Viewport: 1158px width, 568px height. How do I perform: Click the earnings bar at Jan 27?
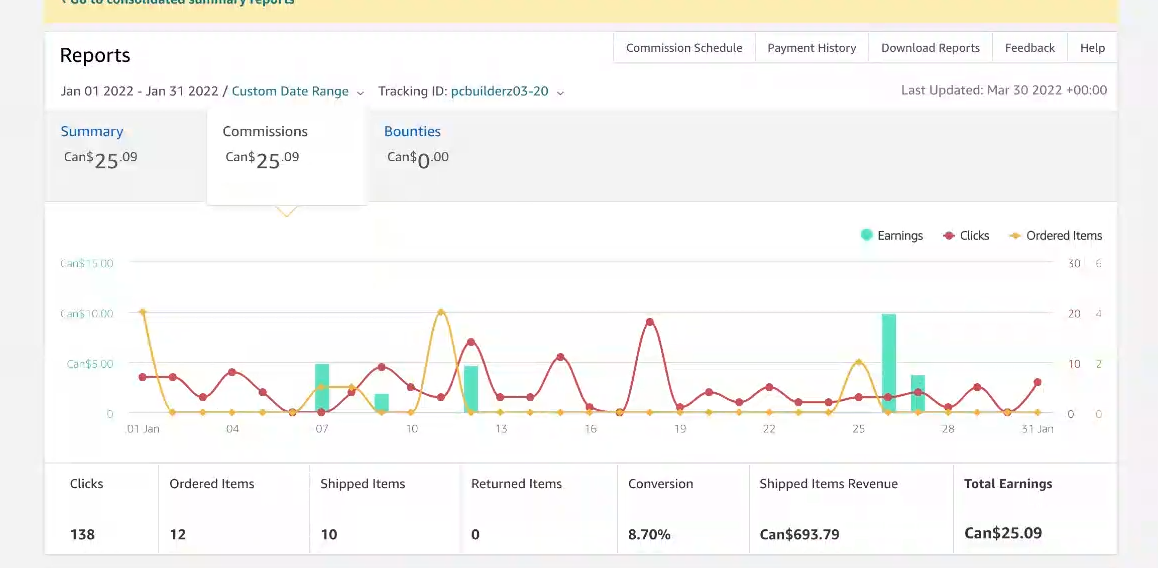[x=918, y=394]
